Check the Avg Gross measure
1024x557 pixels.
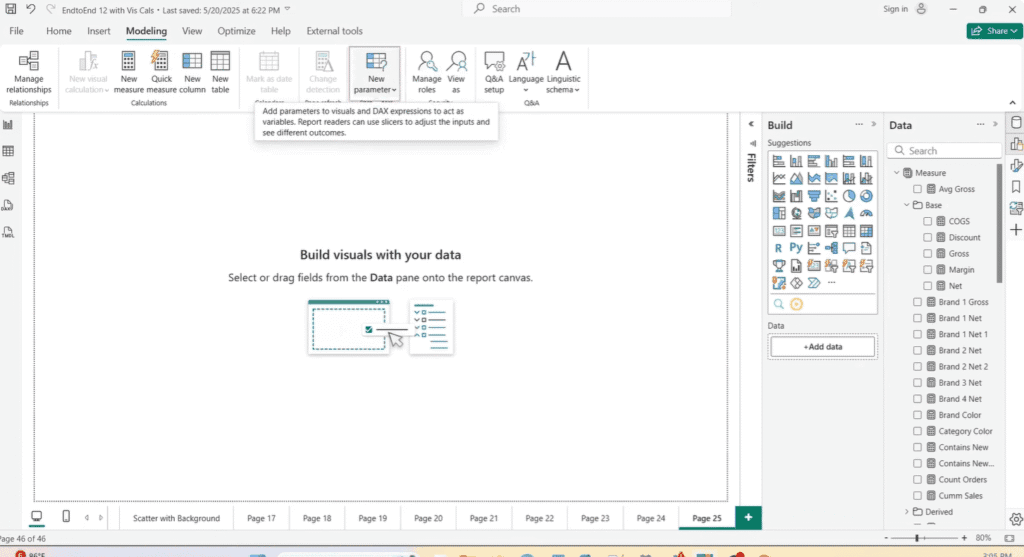pos(918,189)
